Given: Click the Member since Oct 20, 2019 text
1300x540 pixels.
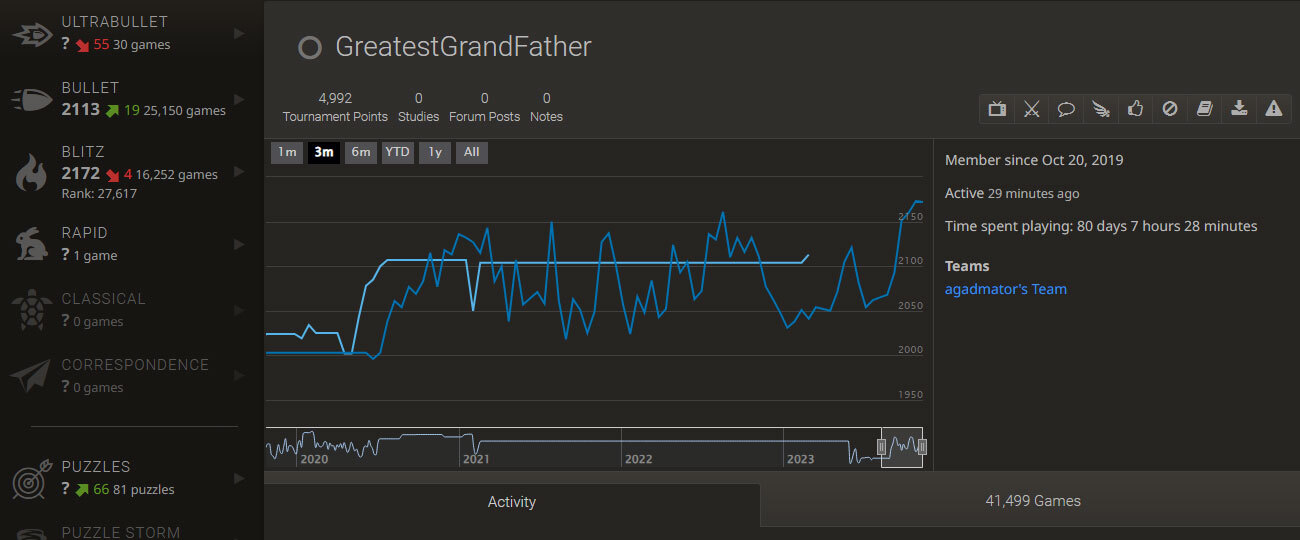Looking at the screenshot, I should coord(1034,160).
